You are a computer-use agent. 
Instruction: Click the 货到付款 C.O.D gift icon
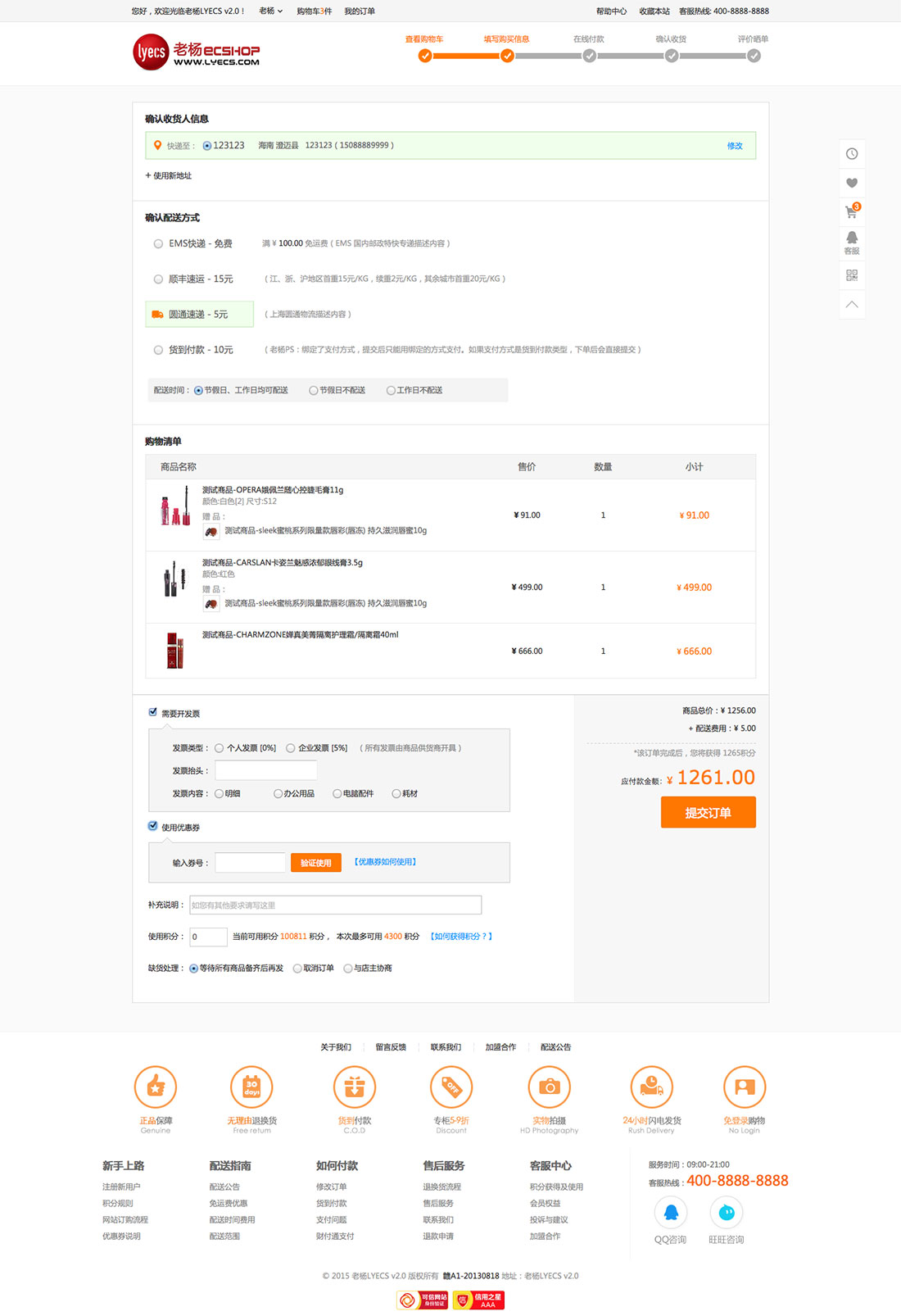coord(355,1087)
